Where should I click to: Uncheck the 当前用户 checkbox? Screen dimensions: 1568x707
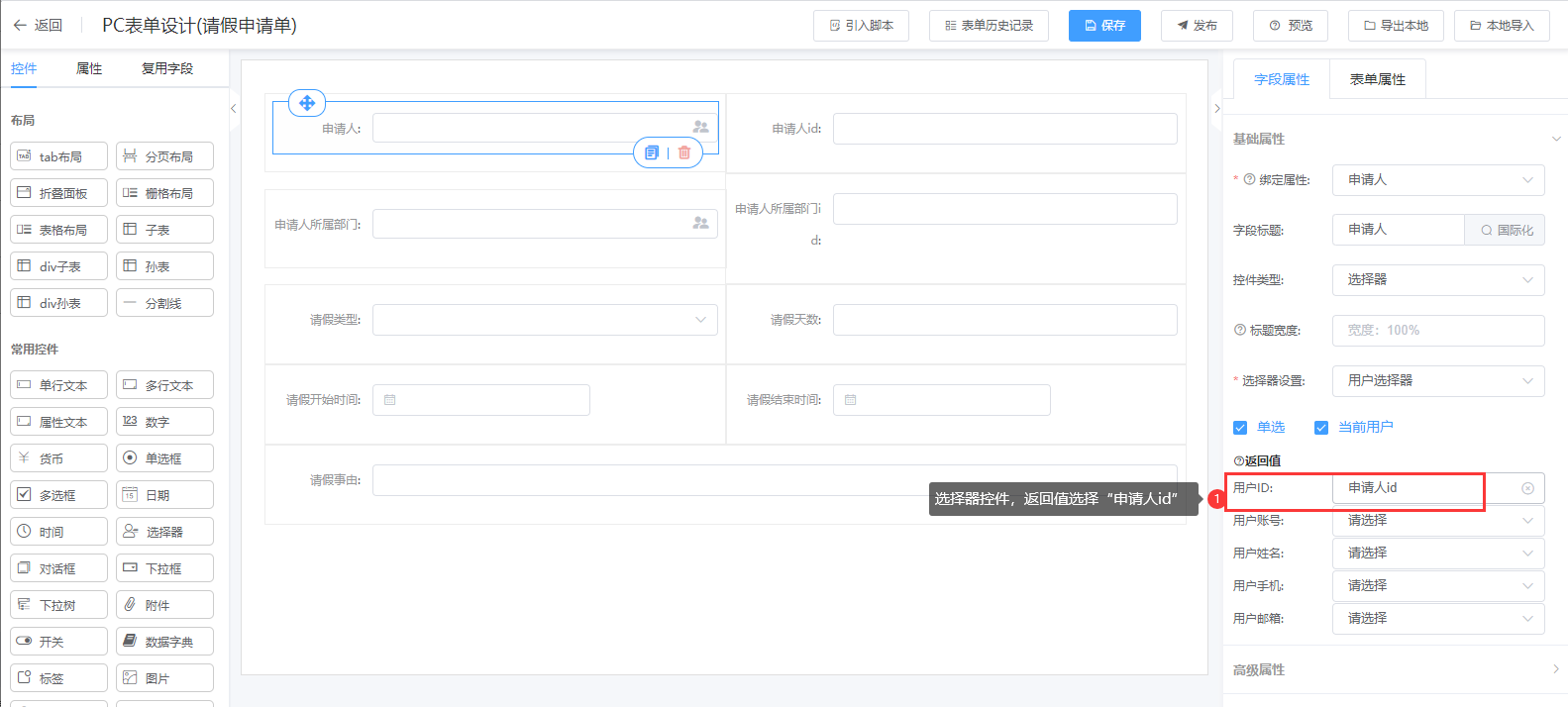coord(1321,428)
